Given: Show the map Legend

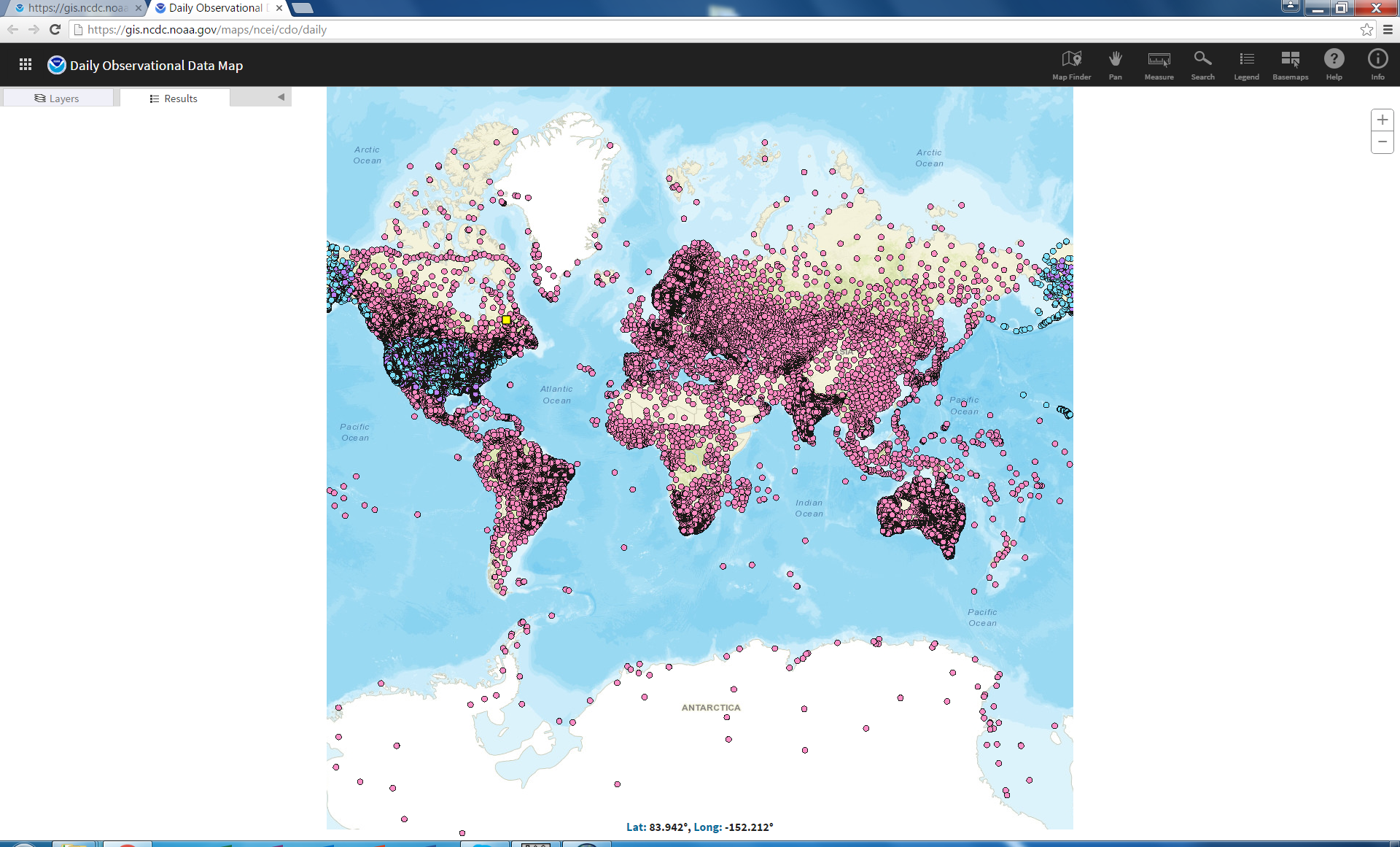Looking at the screenshot, I should tap(1246, 63).
